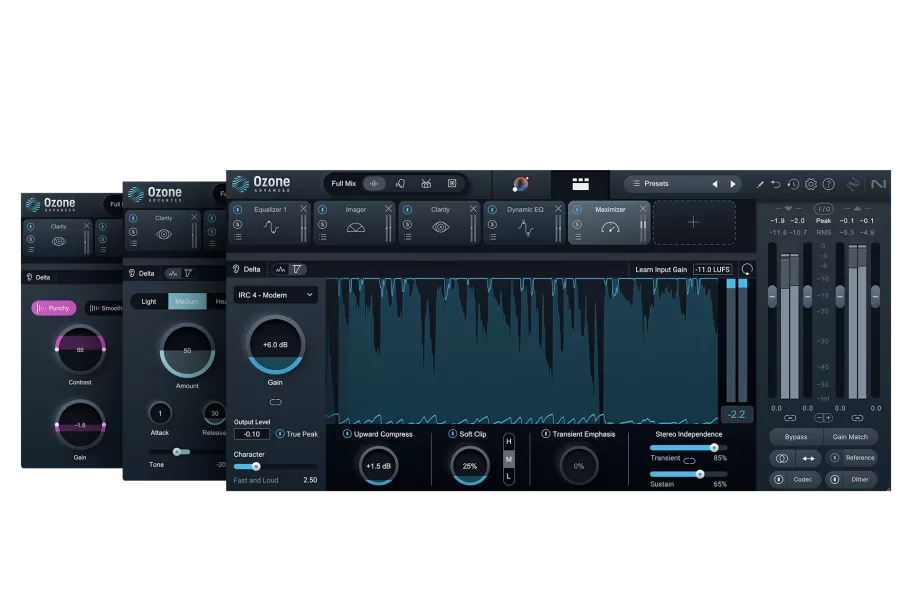Open the module chain view icon
The height and width of the screenshot is (608, 912).
580,184
